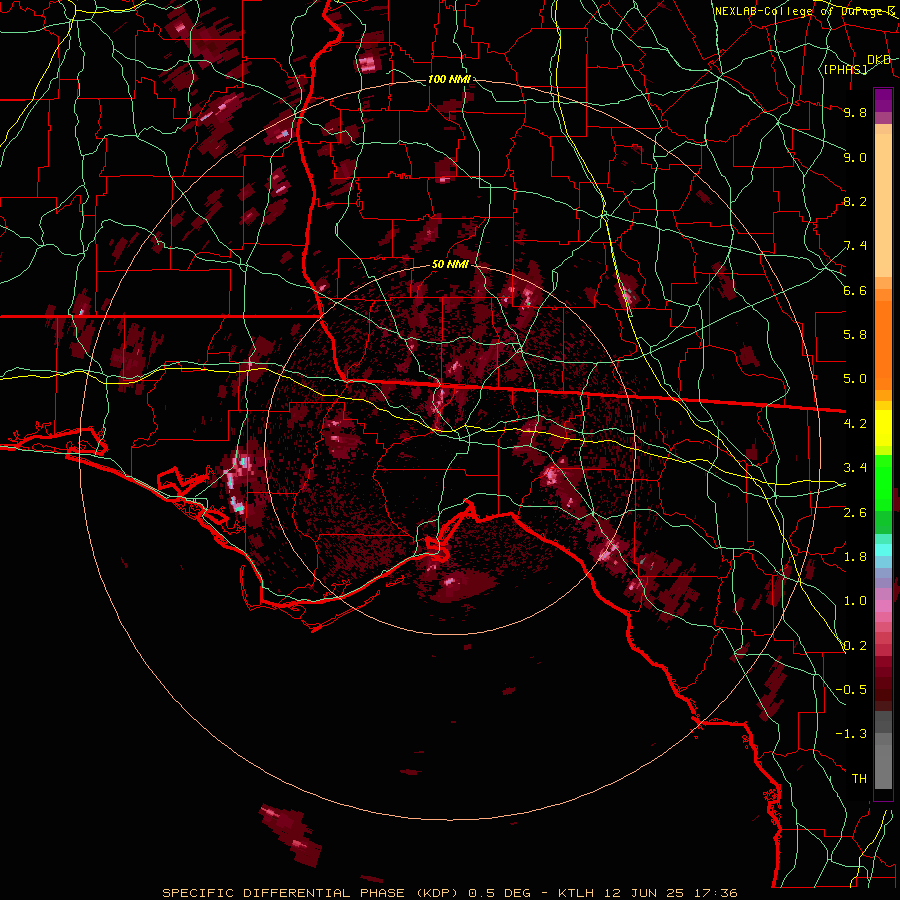
Task: Select the 4.2 color scale label
Action: point(855,424)
